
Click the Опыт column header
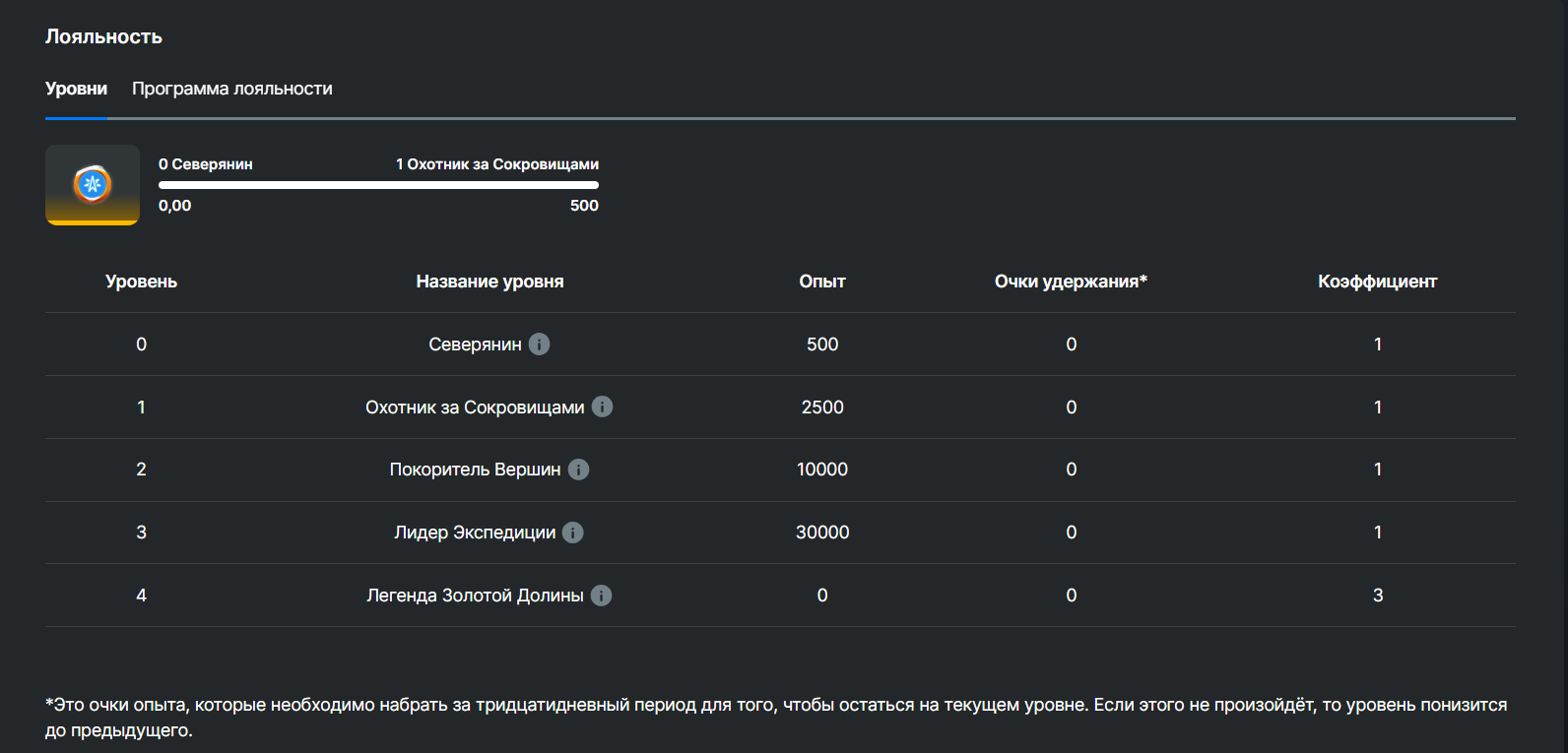[x=822, y=282]
